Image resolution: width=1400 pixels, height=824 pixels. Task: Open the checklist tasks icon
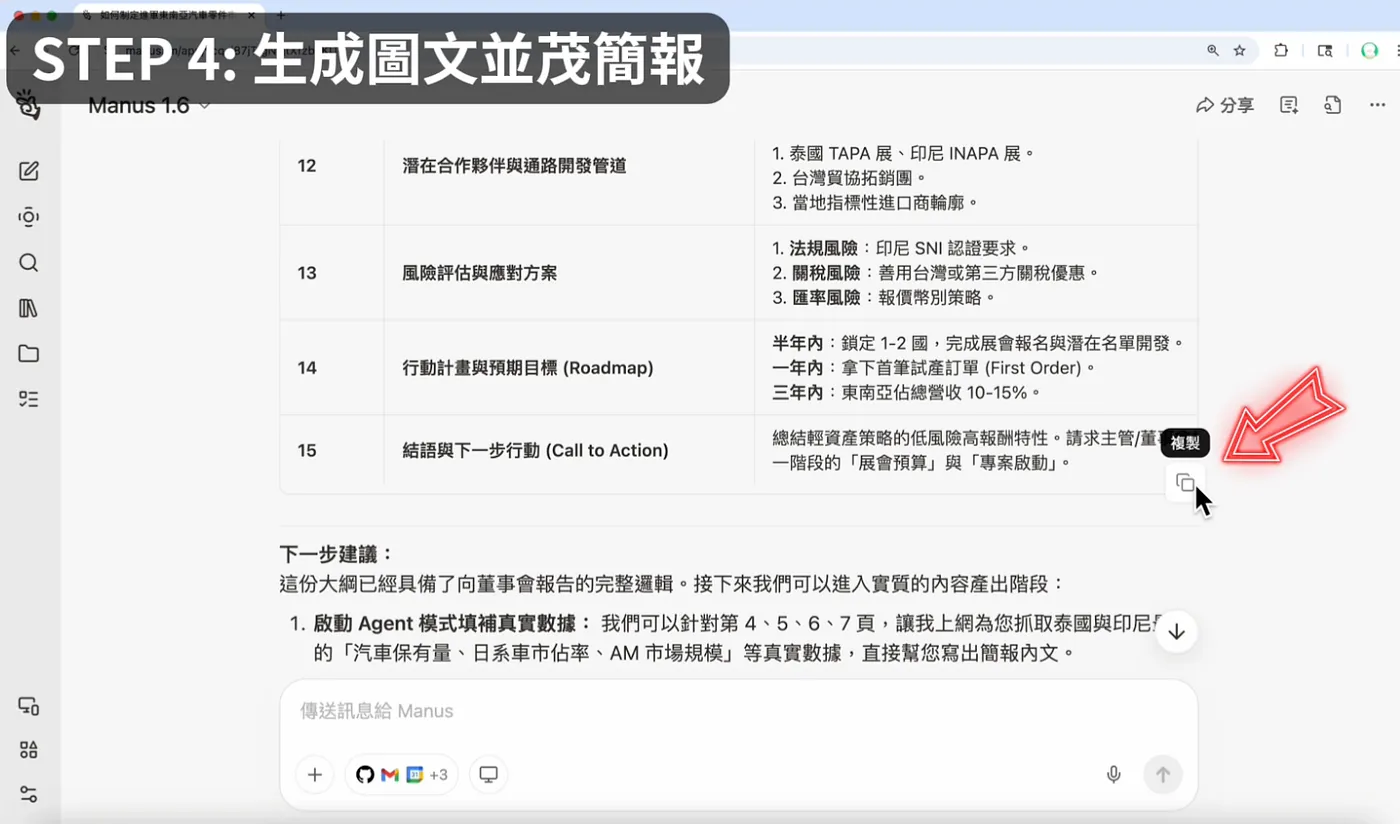click(x=29, y=399)
